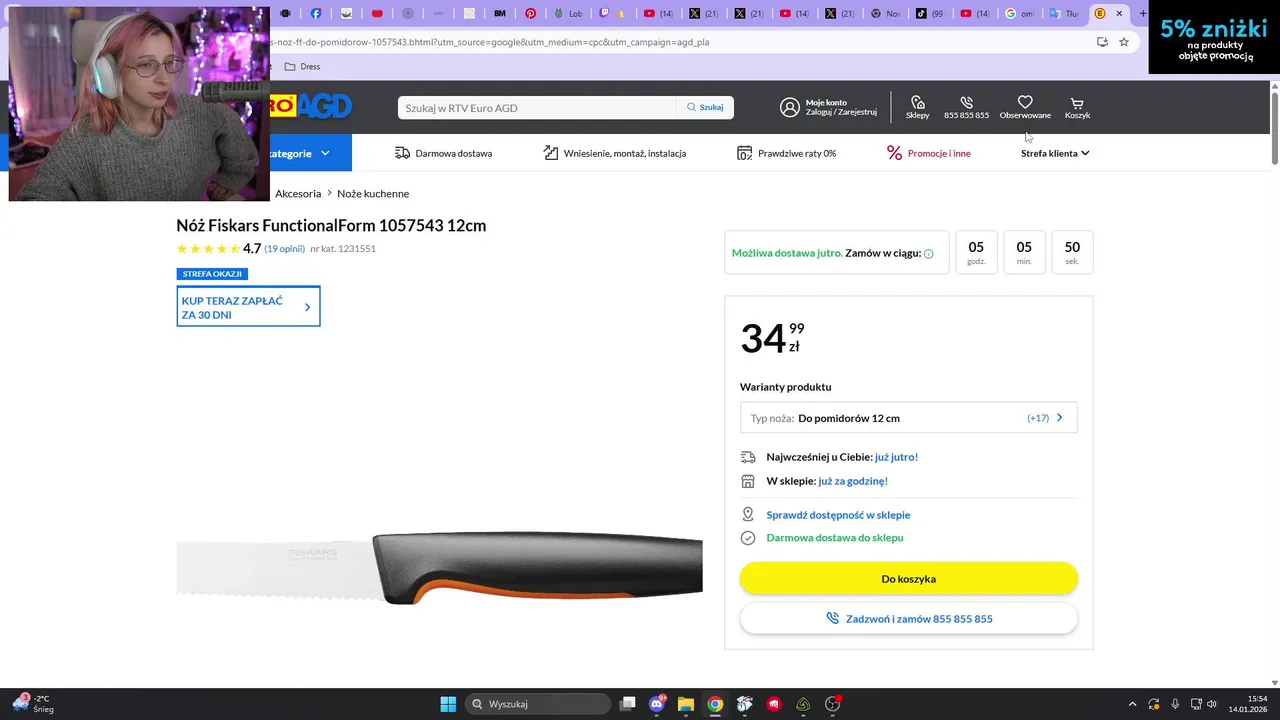Open a new browser tab with plus button
This screenshot has height=720, width=1280.
point(1143,13)
